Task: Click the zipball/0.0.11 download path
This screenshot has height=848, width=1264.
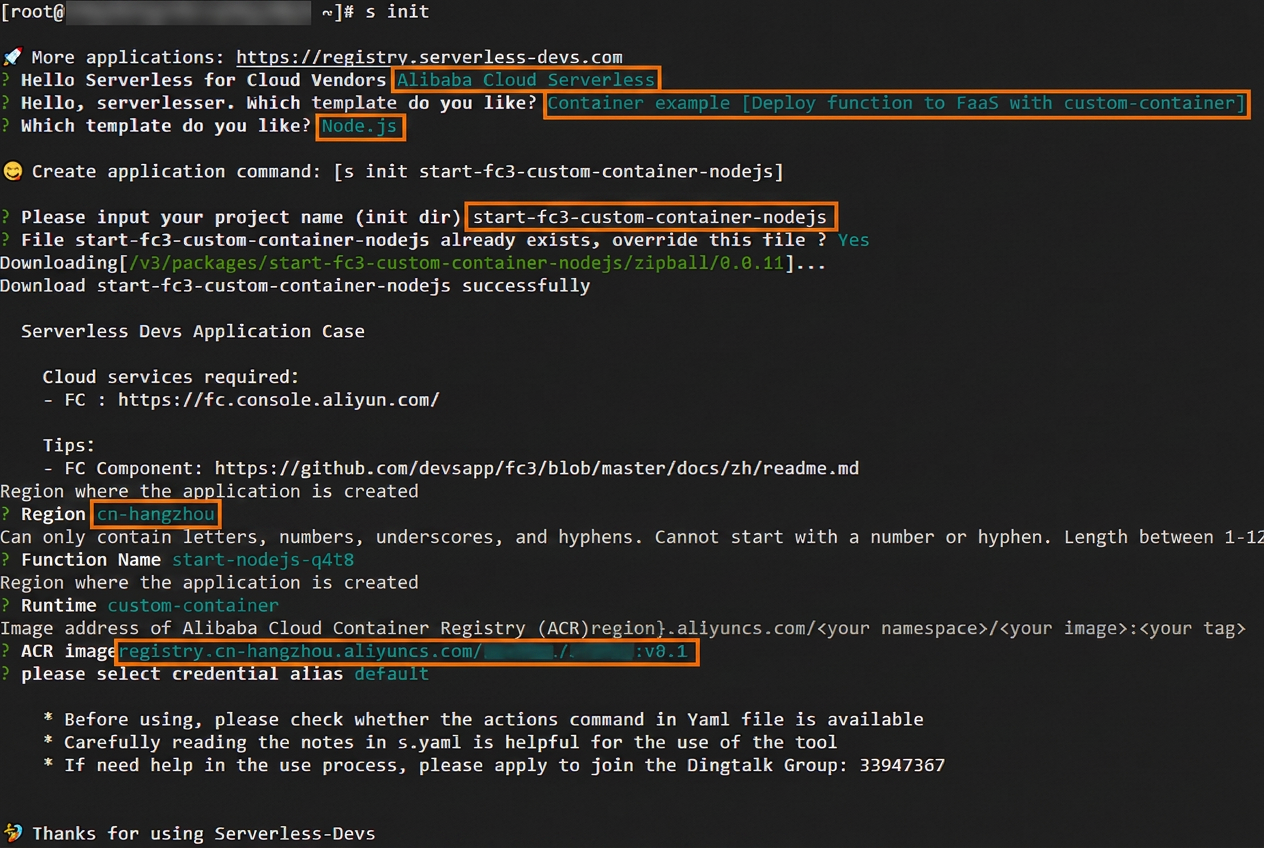Action: coord(457,263)
